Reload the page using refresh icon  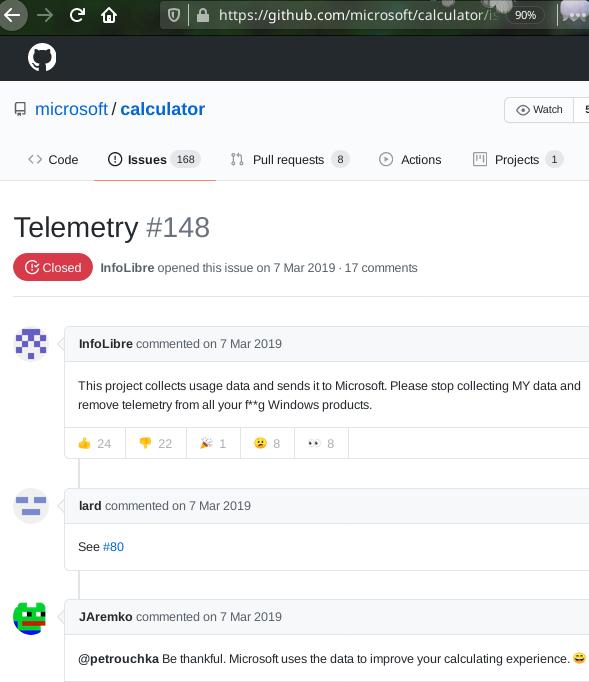tap(77, 15)
